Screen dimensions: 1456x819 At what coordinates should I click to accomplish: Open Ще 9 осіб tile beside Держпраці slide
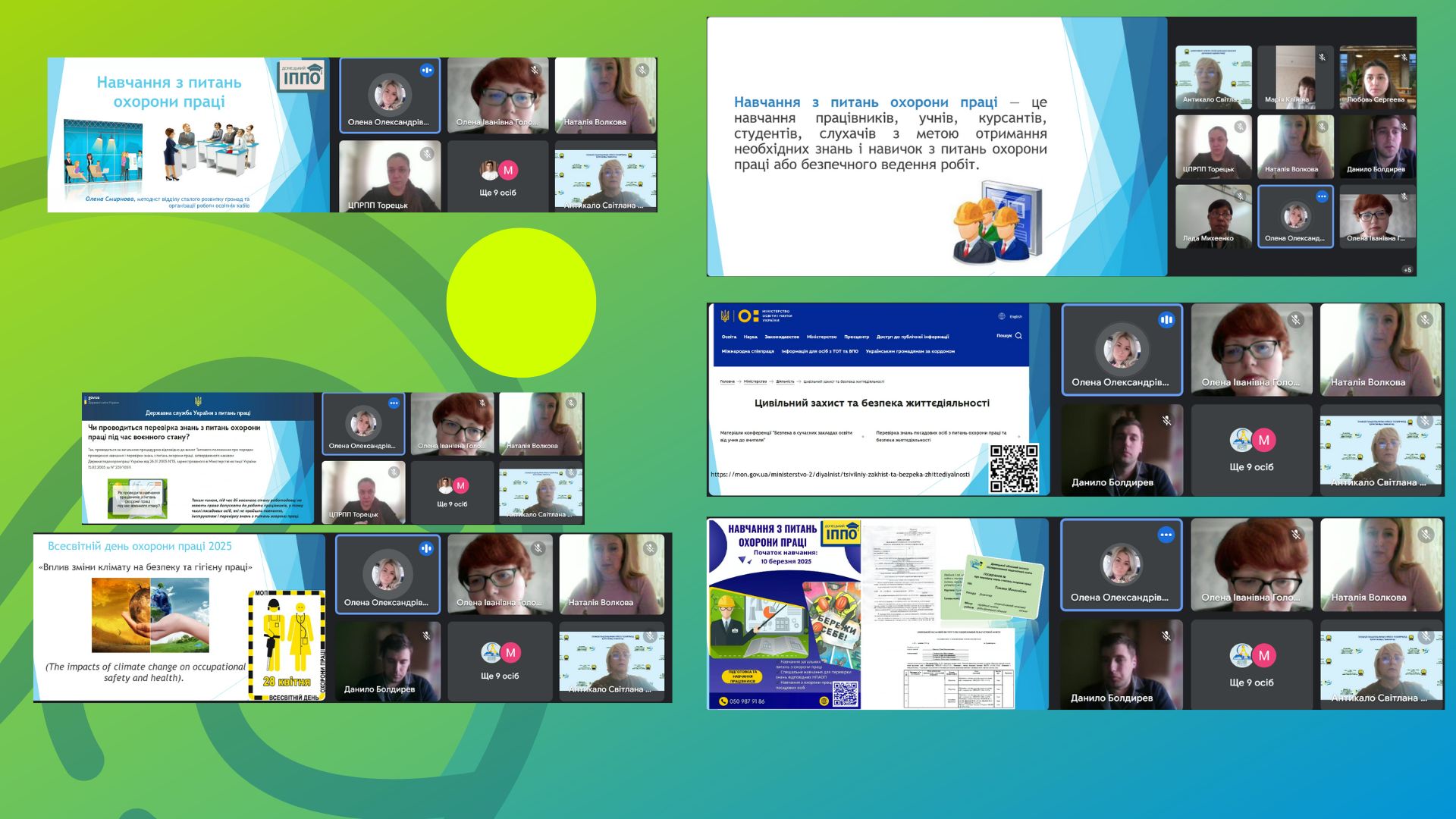[x=452, y=492]
